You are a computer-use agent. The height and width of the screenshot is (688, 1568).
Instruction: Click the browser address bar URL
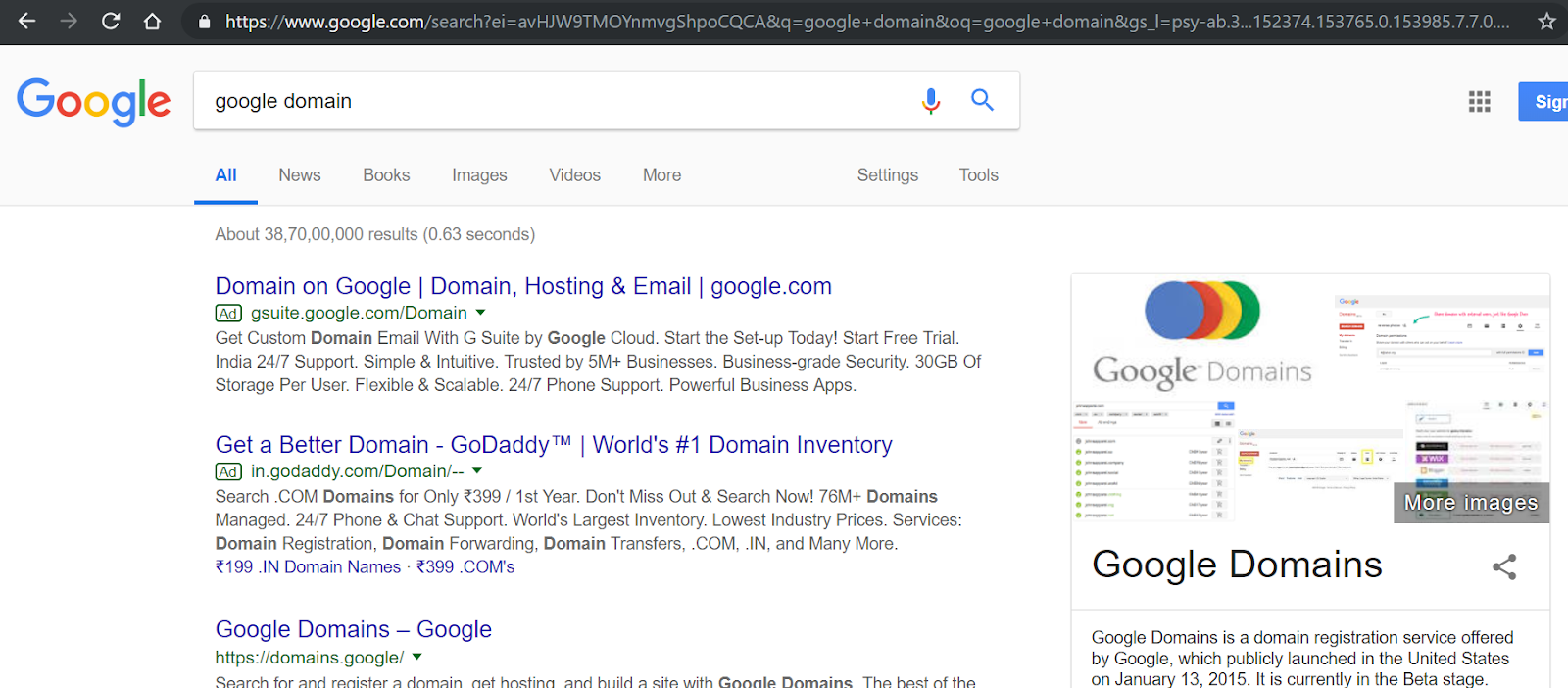tap(867, 21)
